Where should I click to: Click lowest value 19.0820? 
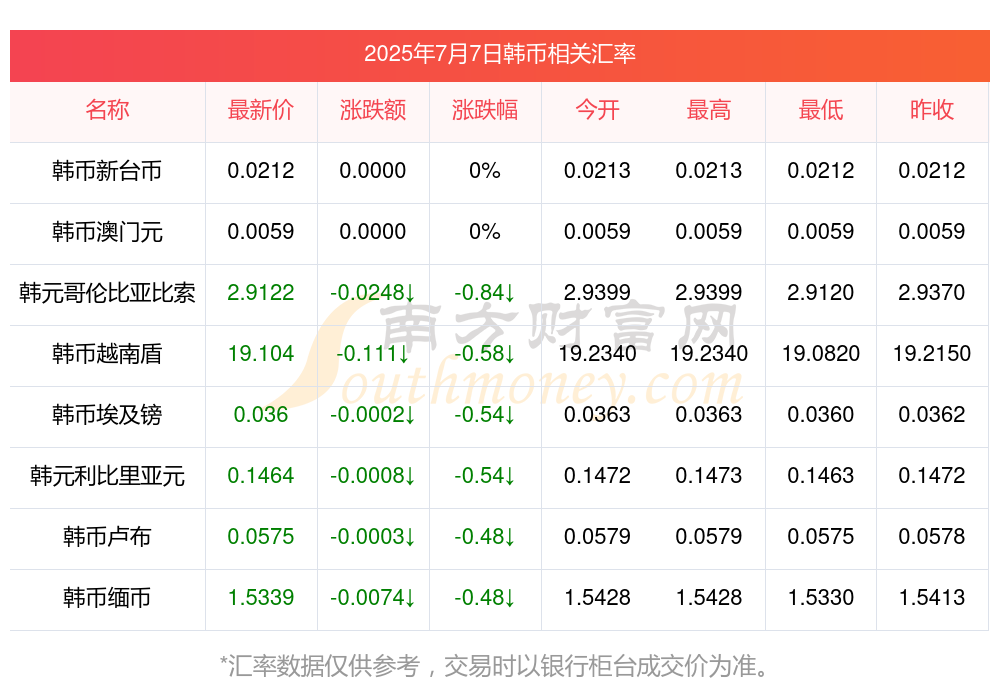coord(821,353)
